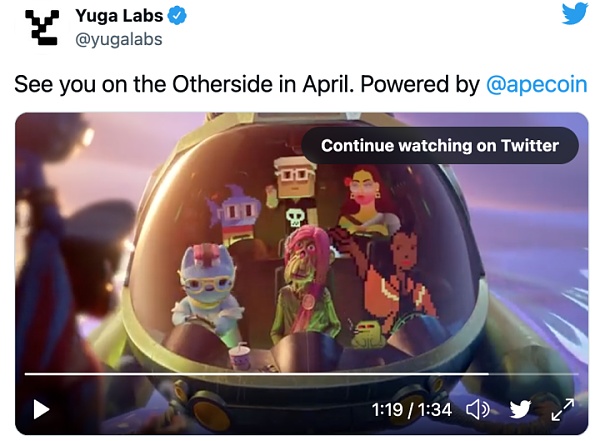Open the @apecoin mention link

[x=536, y=85]
